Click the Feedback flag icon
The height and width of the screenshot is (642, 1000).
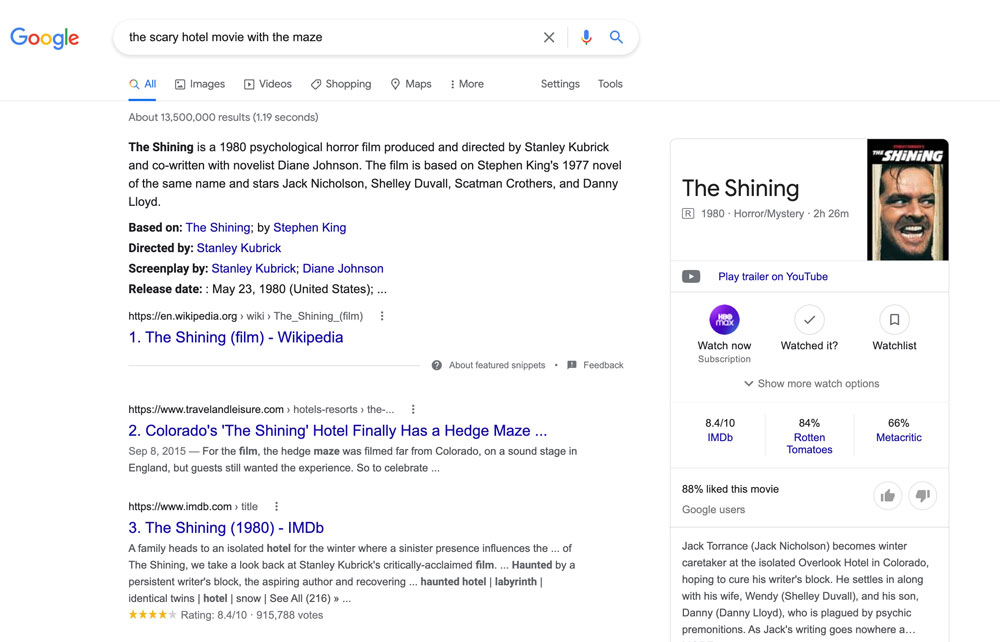pyautogui.click(x=572, y=365)
